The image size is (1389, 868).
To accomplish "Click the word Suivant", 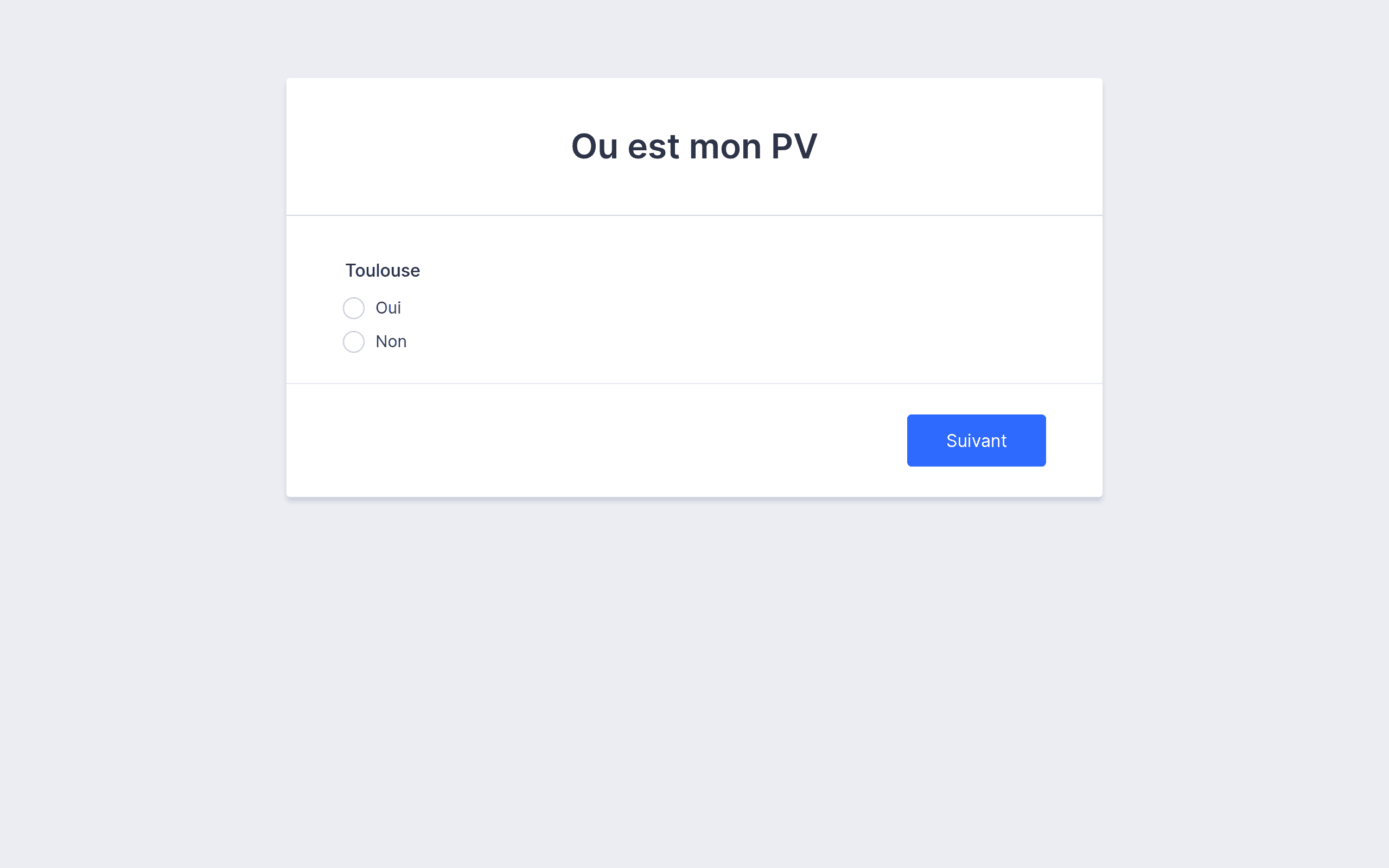I will coord(976,441).
